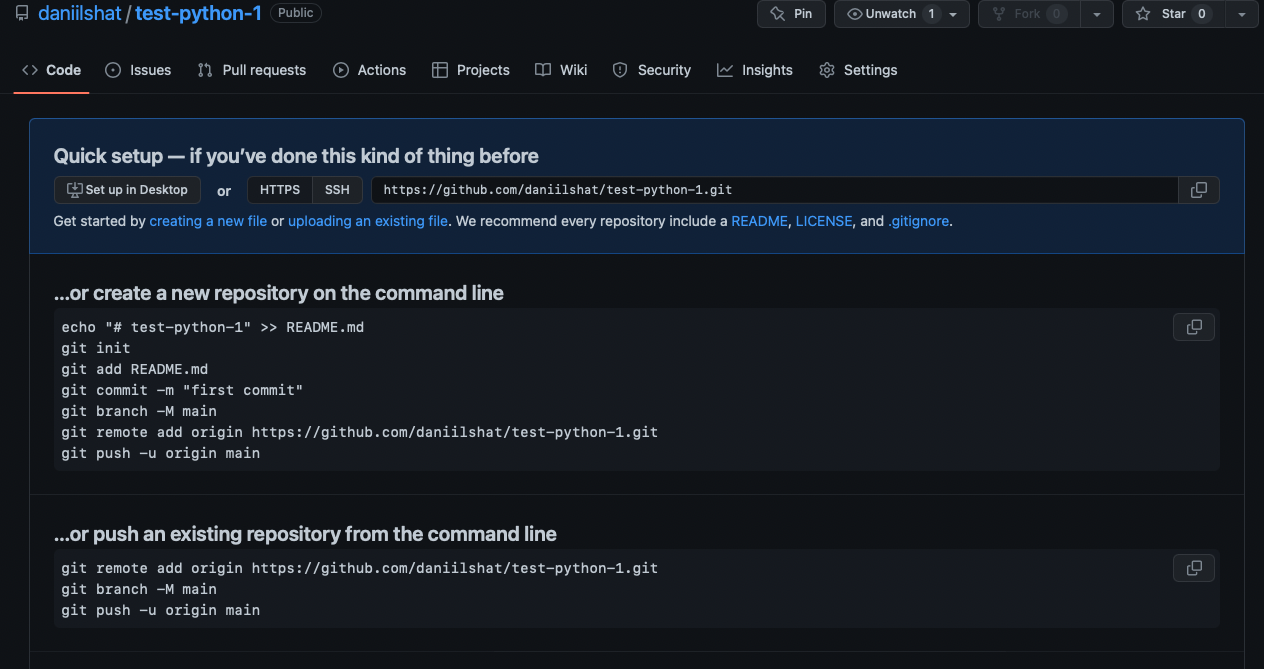Click the Unwatch count badge
Image resolution: width=1264 pixels, height=669 pixels.
(x=931, y=14)
